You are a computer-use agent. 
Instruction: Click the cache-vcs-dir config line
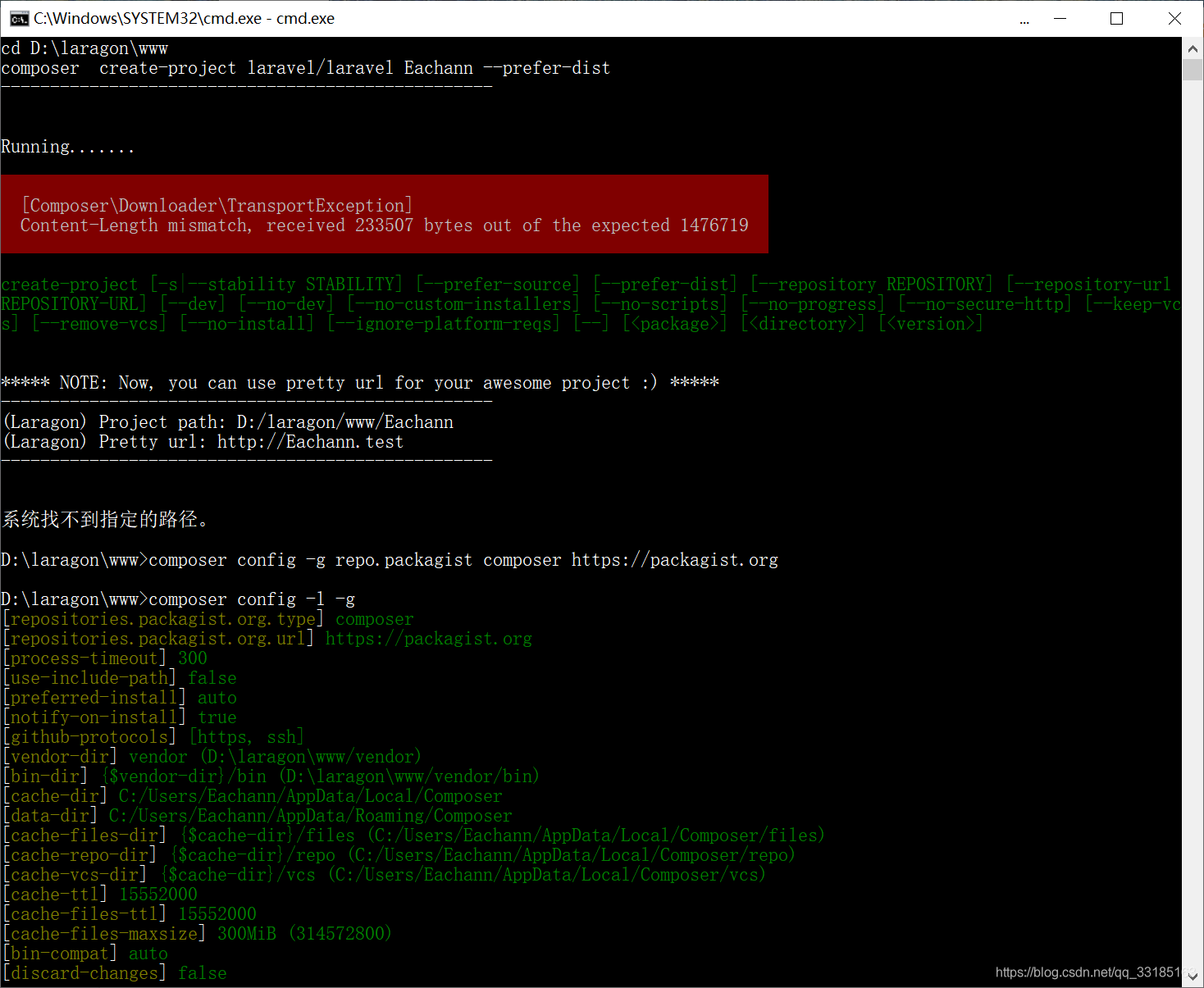pos(385,875)
